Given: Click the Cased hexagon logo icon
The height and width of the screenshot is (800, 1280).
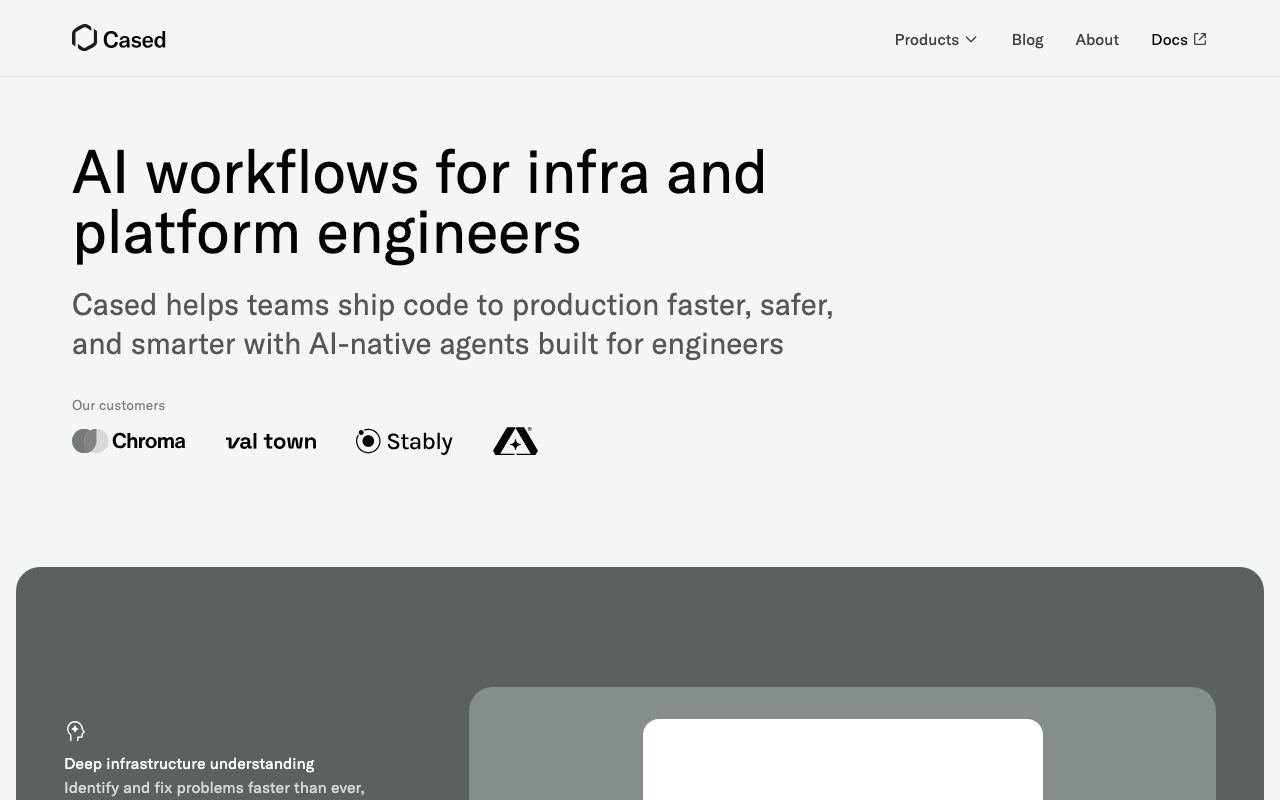Looking at the screenshot, I should (x=84, y=38).
